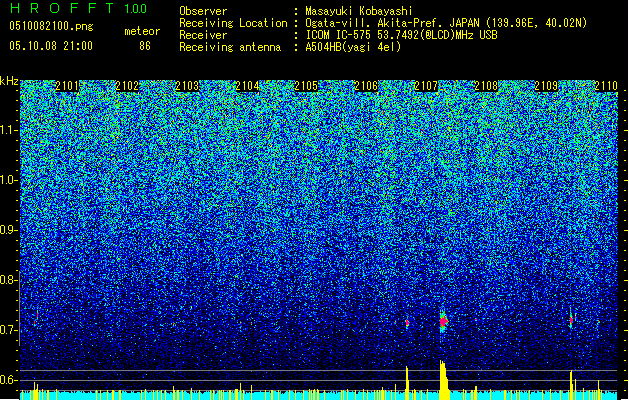The image size is (629, 400).
Task: Click the 0.8 kHz axis label
Action: coord(8,280)
